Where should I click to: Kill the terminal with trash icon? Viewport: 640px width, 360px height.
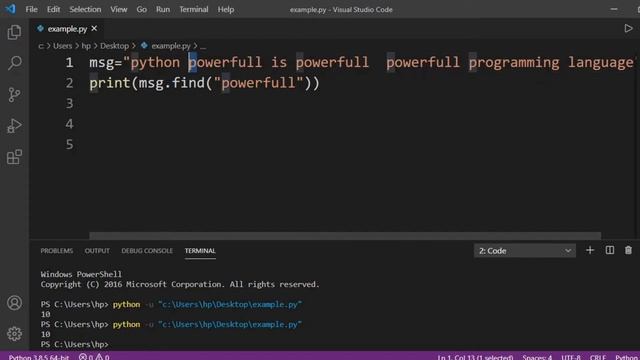coord(628,250)
